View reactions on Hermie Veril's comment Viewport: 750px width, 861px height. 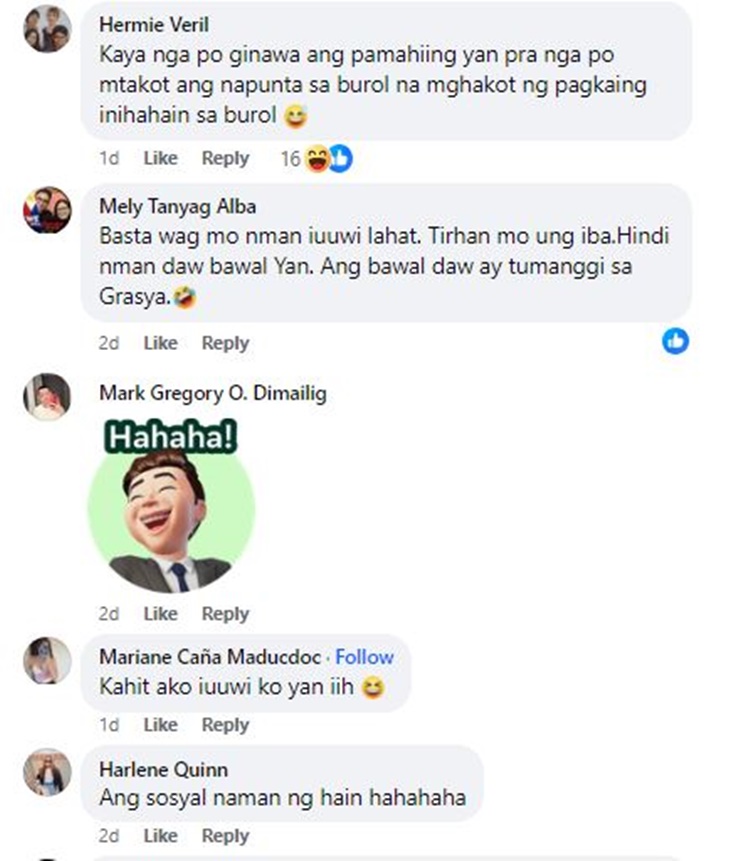316,159
